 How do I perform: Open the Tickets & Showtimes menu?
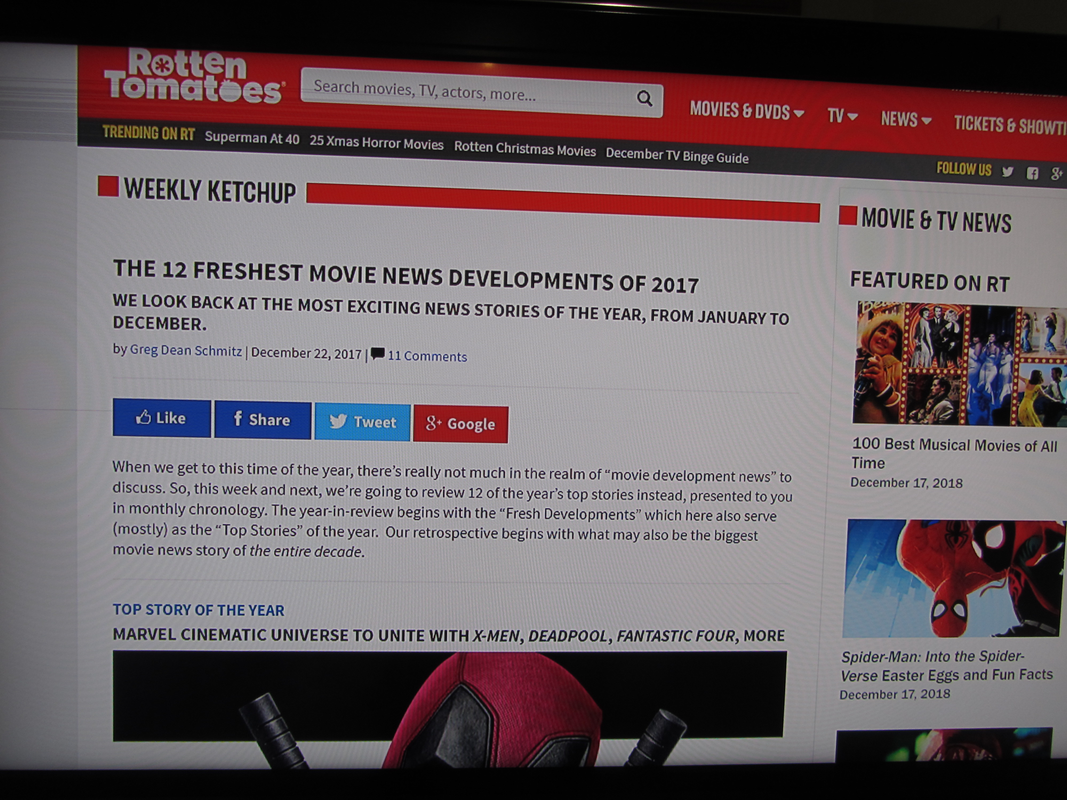pos(1010,125)
